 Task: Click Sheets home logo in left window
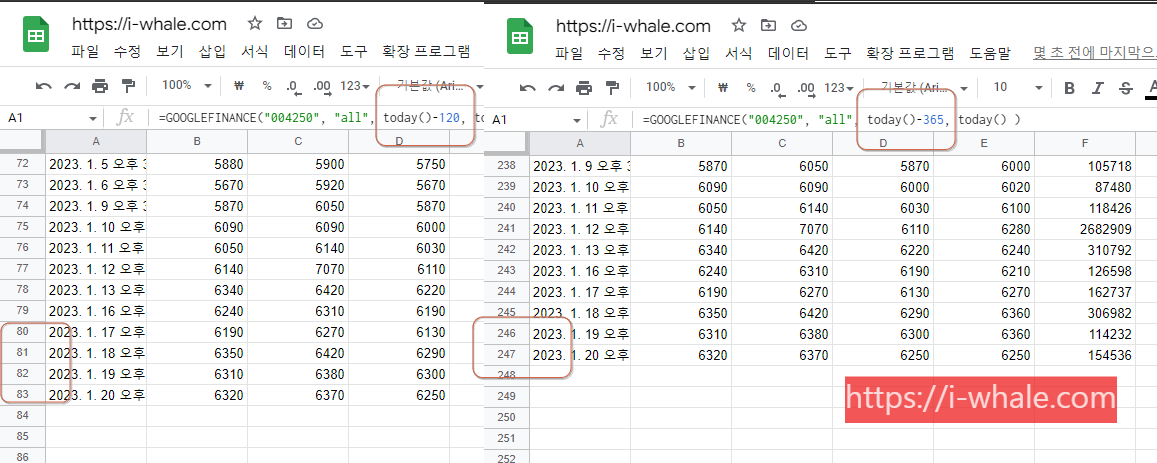(x=35, y=36)
